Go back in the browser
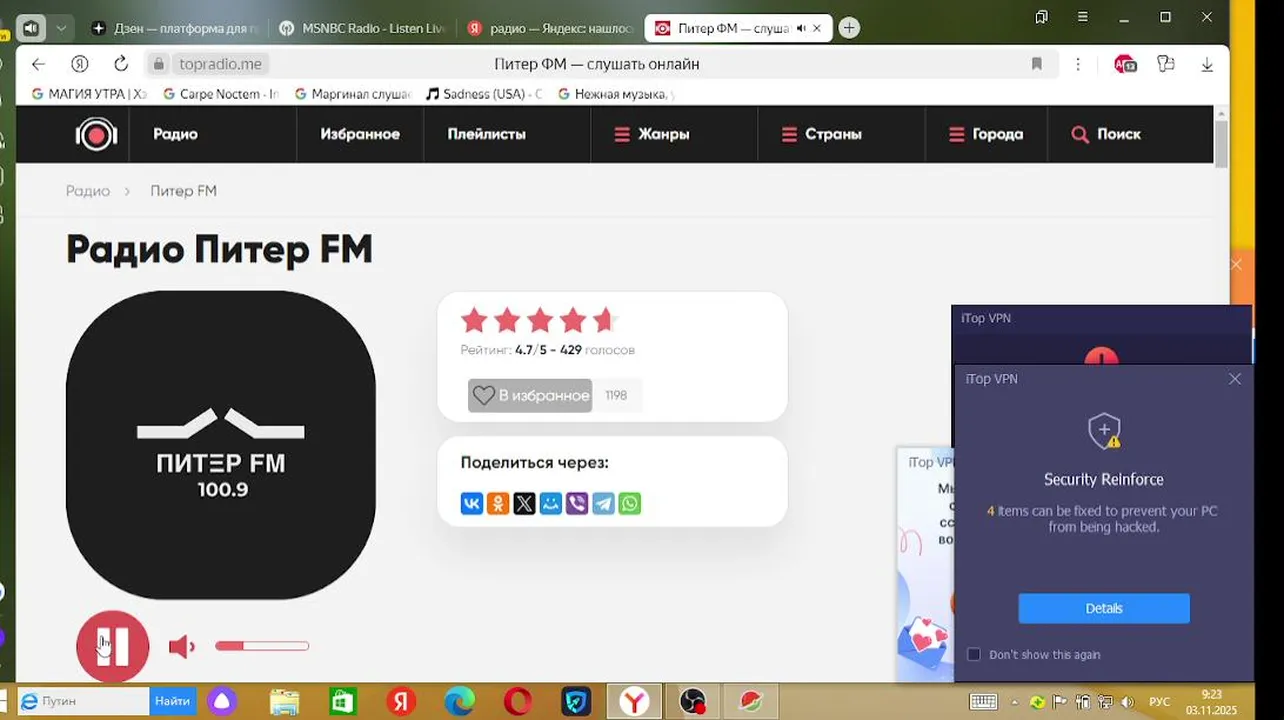The image size is (1284, 720). tap(38, 64)
